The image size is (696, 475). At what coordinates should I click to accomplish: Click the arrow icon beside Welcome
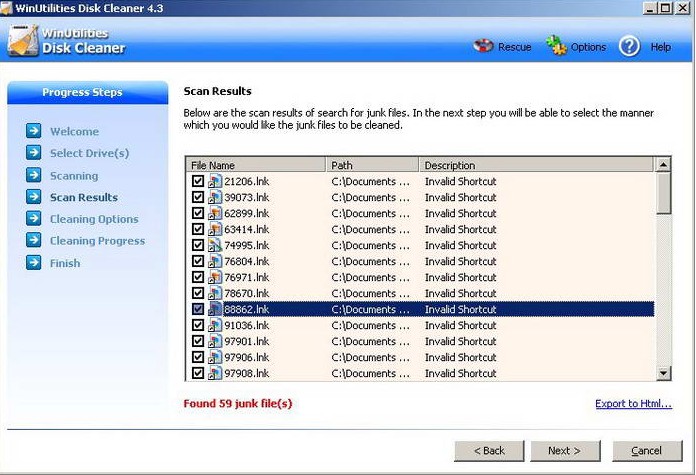33,131
